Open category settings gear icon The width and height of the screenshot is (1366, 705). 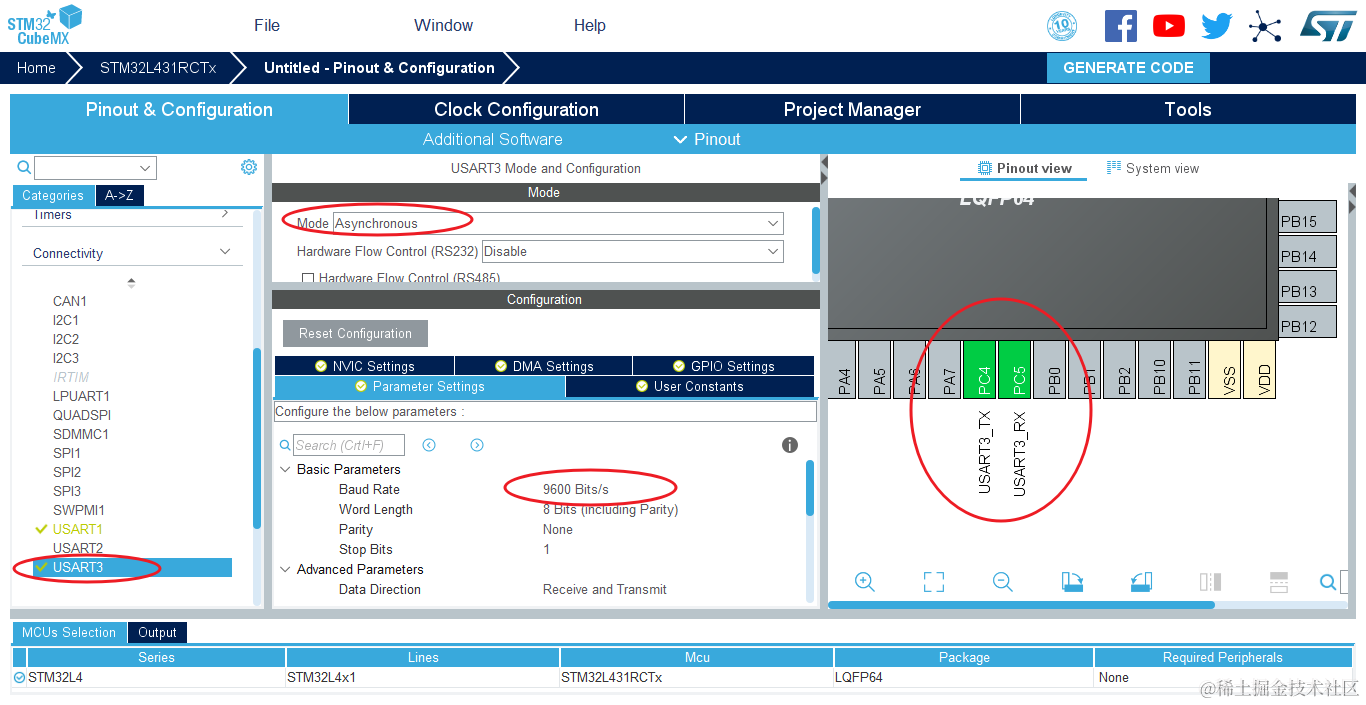click(249, 167)
